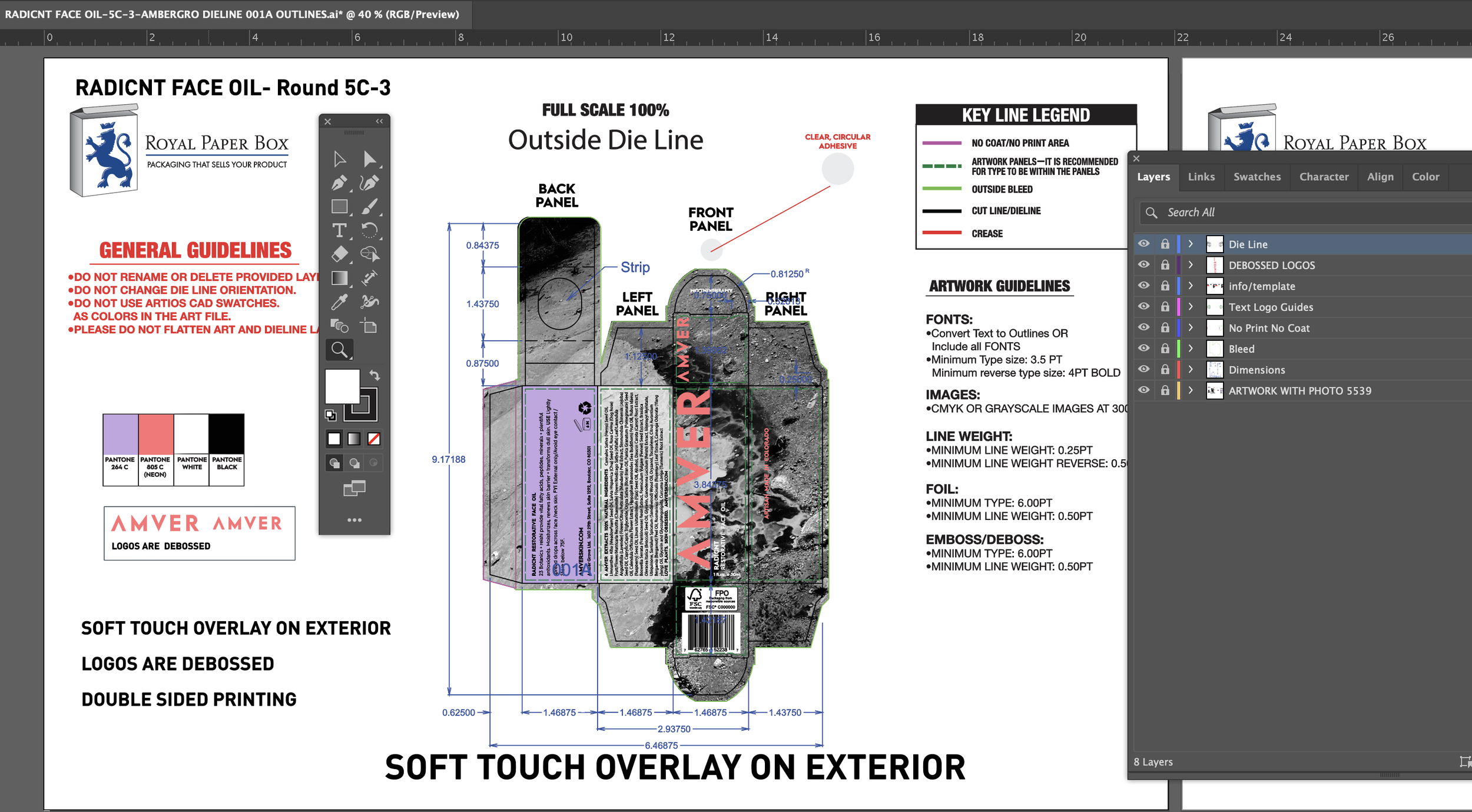Select the Direct Selection tool
Image resolution: width=1472 pixels, height=812 pixels.
tap(370, 159)
